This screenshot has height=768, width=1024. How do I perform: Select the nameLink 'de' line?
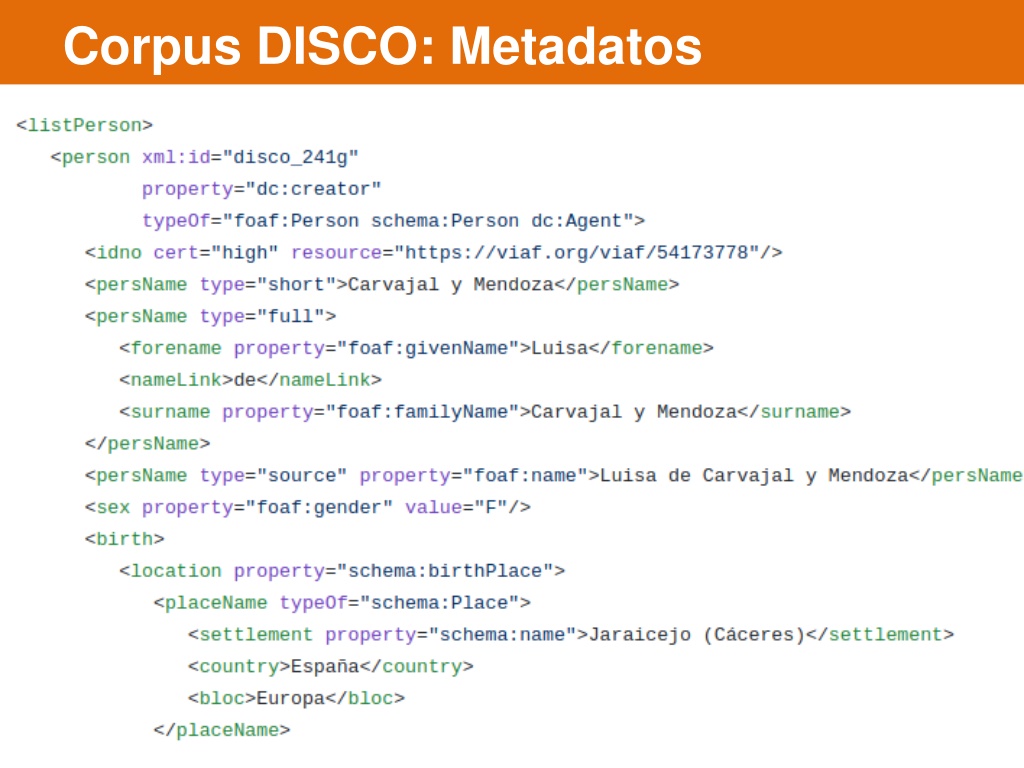[250, 380]
